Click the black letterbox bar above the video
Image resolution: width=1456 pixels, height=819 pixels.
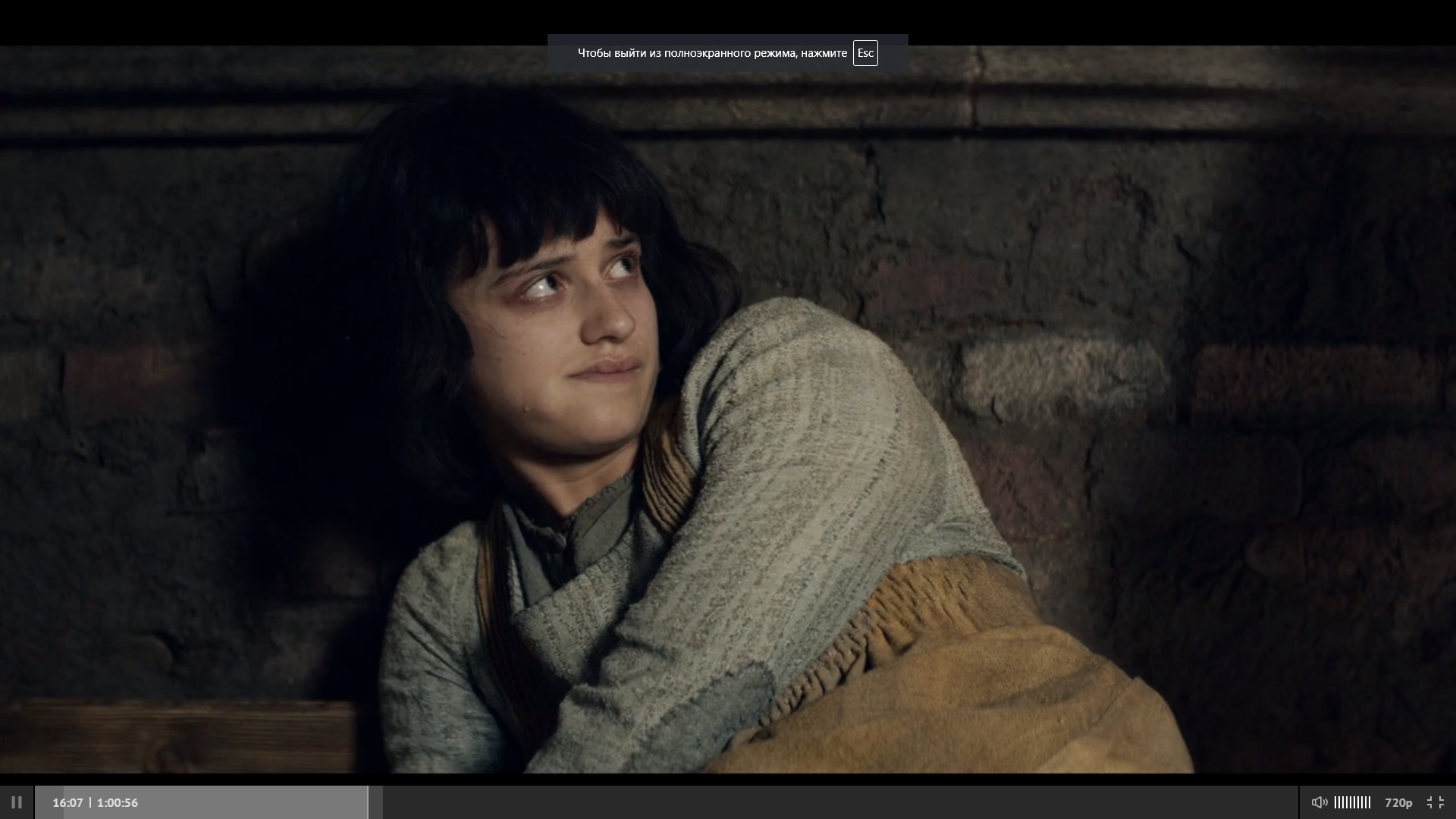(227, 21)
